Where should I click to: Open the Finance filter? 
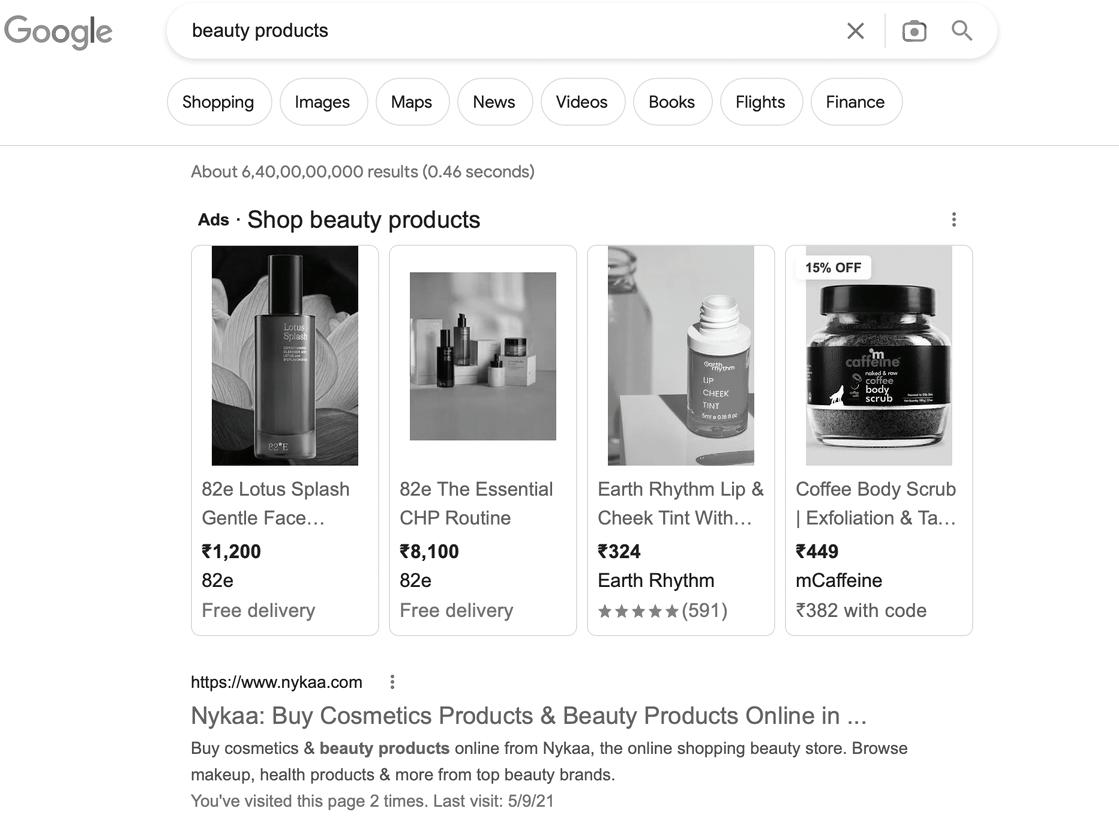(x=855, y=102)
